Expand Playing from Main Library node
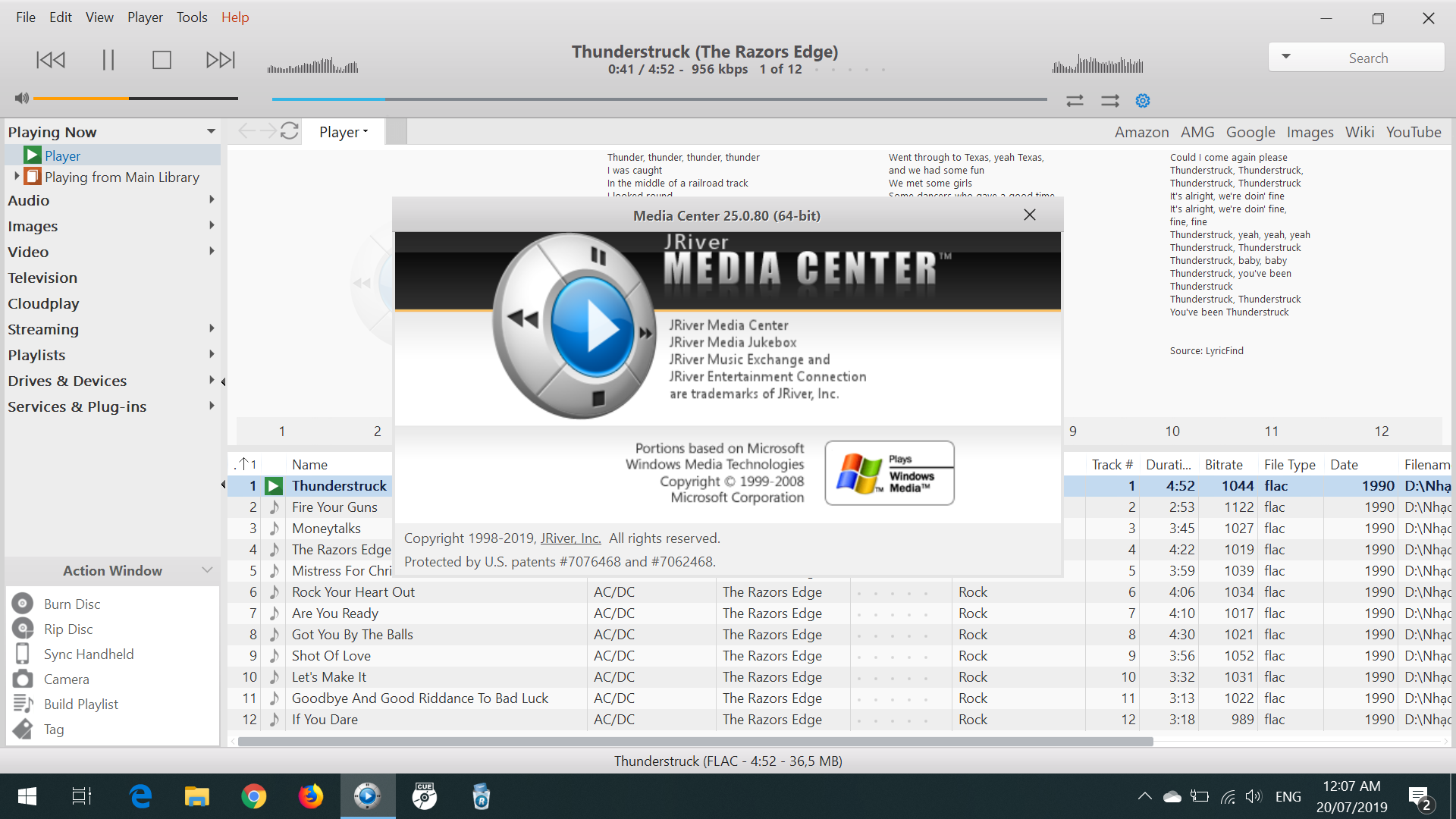The image size is (1456, 819). click(17, 176)
